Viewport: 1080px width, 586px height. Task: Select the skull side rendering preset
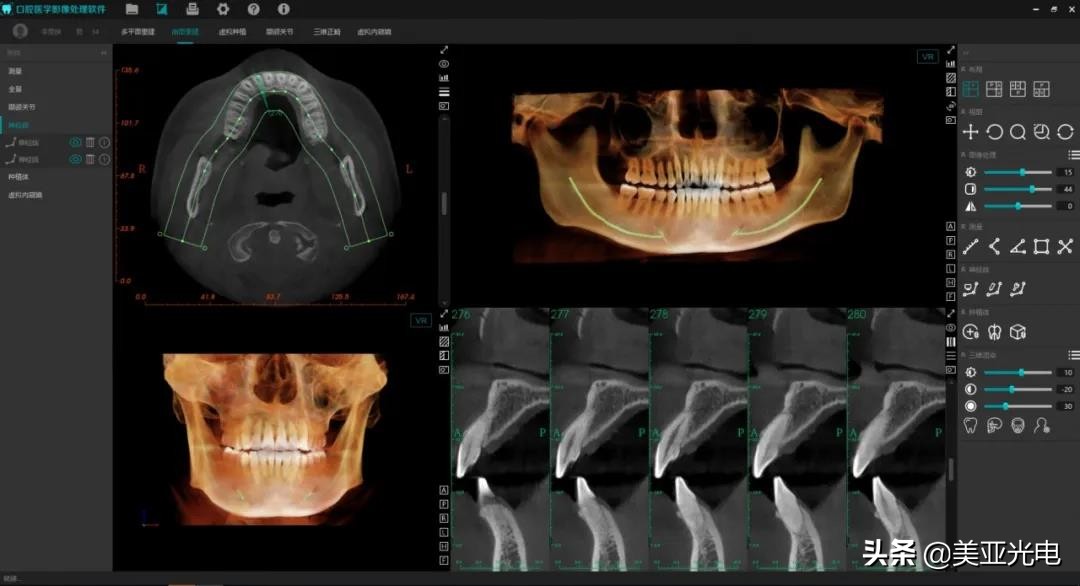(x=994, y=426)
